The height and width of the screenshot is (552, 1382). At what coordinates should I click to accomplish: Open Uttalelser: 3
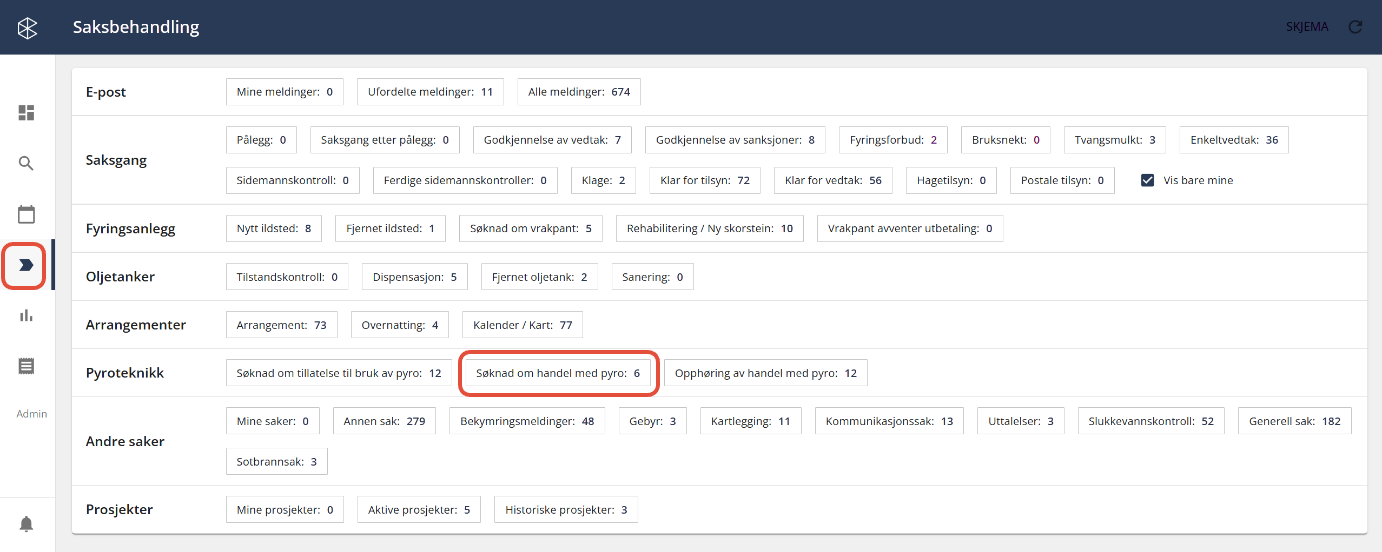[x=1020, y=421]
